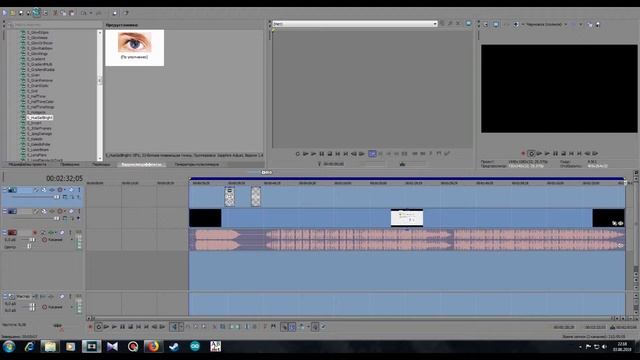Arm the audio track for recording
The height and width of the screenshot is (360, 640).
35,233
